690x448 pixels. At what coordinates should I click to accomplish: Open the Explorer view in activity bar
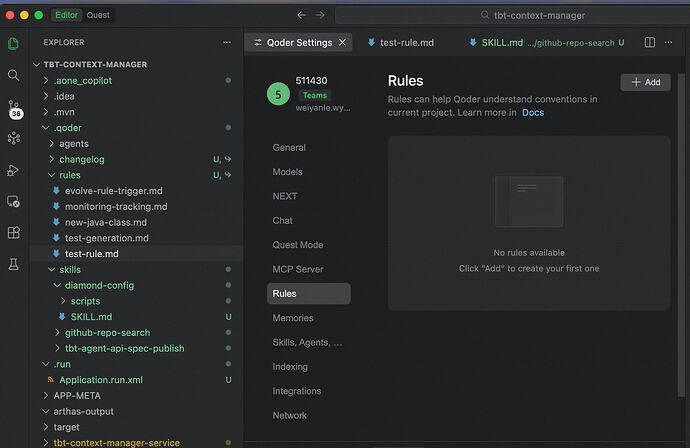(x=14, y=43)
